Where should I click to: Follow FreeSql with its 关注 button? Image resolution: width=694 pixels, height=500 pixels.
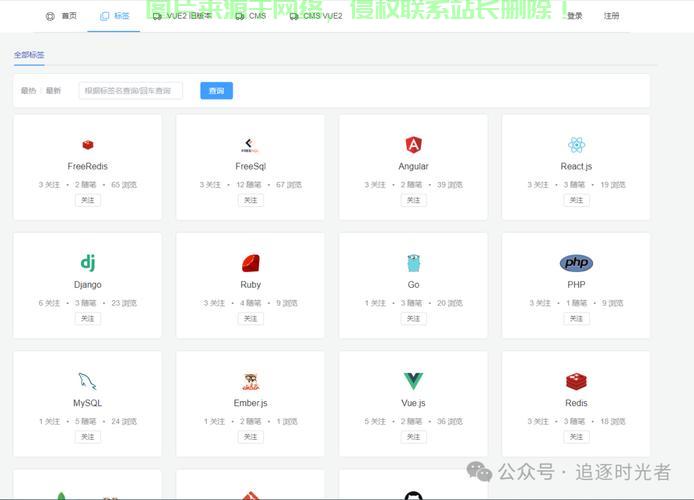[251, 200]
